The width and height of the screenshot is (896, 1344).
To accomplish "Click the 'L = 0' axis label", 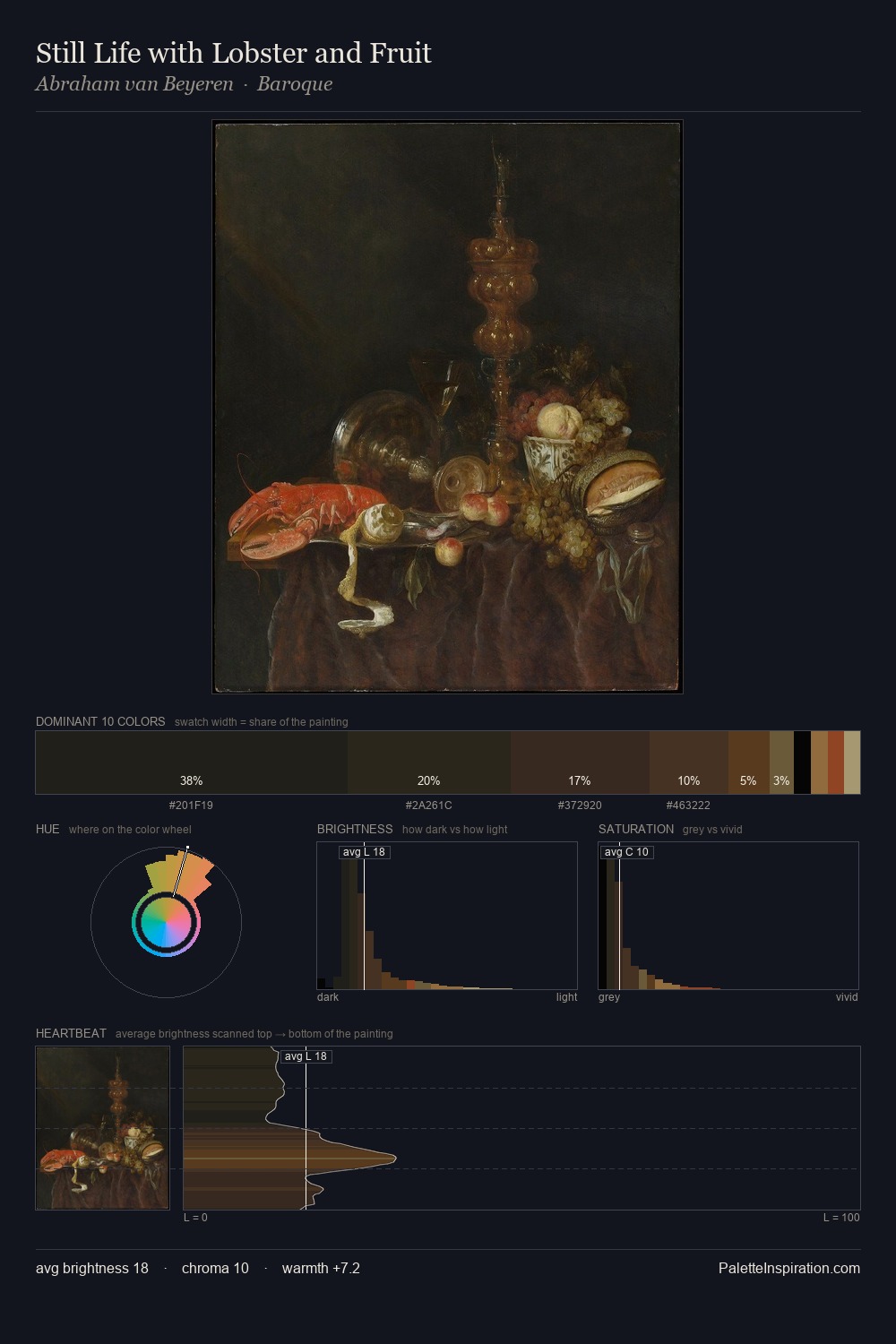I will [x=195, y=1218].
